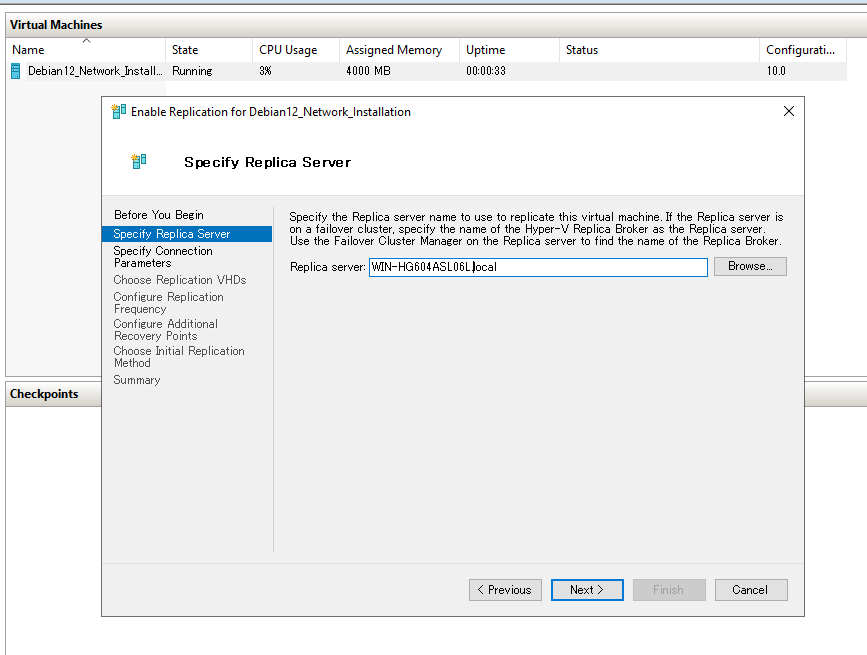Viewport: 867px width, 655px height.
Task: Select the Choose Replication VHDs step
Action: (180, 280)
